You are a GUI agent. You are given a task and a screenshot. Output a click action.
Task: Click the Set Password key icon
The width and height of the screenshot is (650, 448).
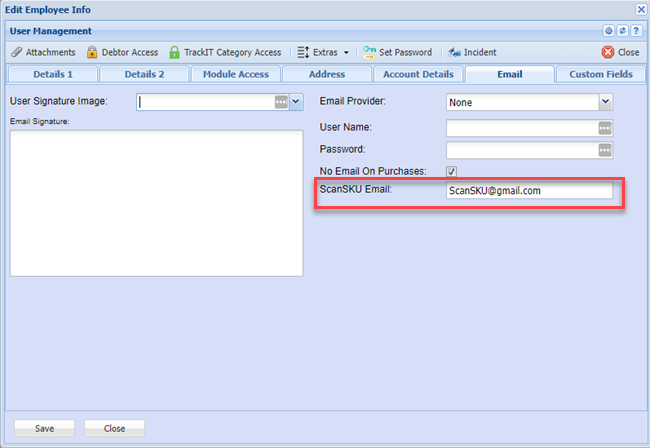click(x=369, y=52)
